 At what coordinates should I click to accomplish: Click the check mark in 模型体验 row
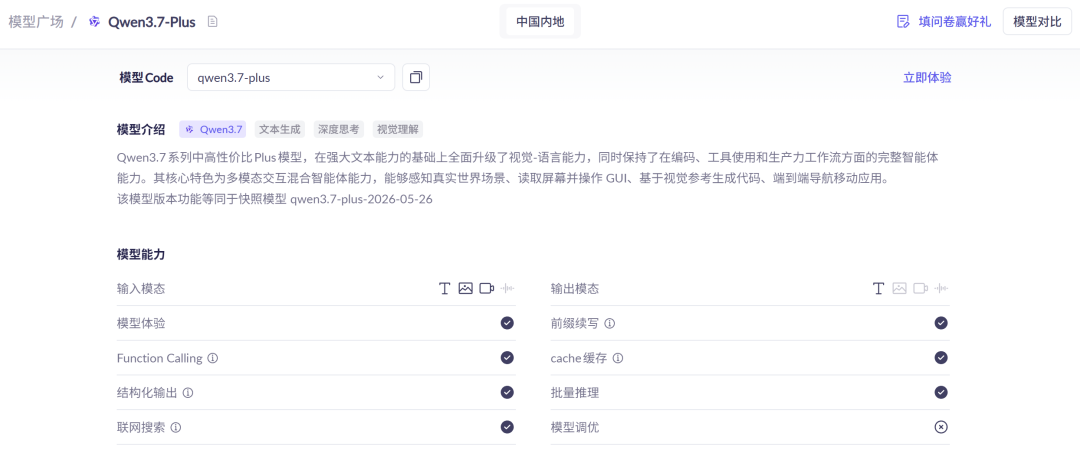(508, 323)
